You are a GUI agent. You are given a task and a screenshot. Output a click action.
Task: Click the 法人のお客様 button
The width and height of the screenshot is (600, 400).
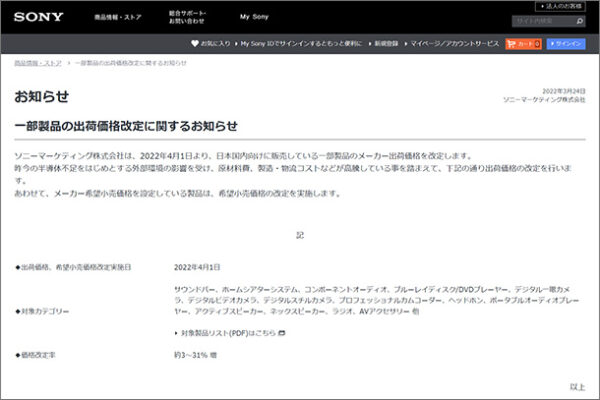[560, 6]
